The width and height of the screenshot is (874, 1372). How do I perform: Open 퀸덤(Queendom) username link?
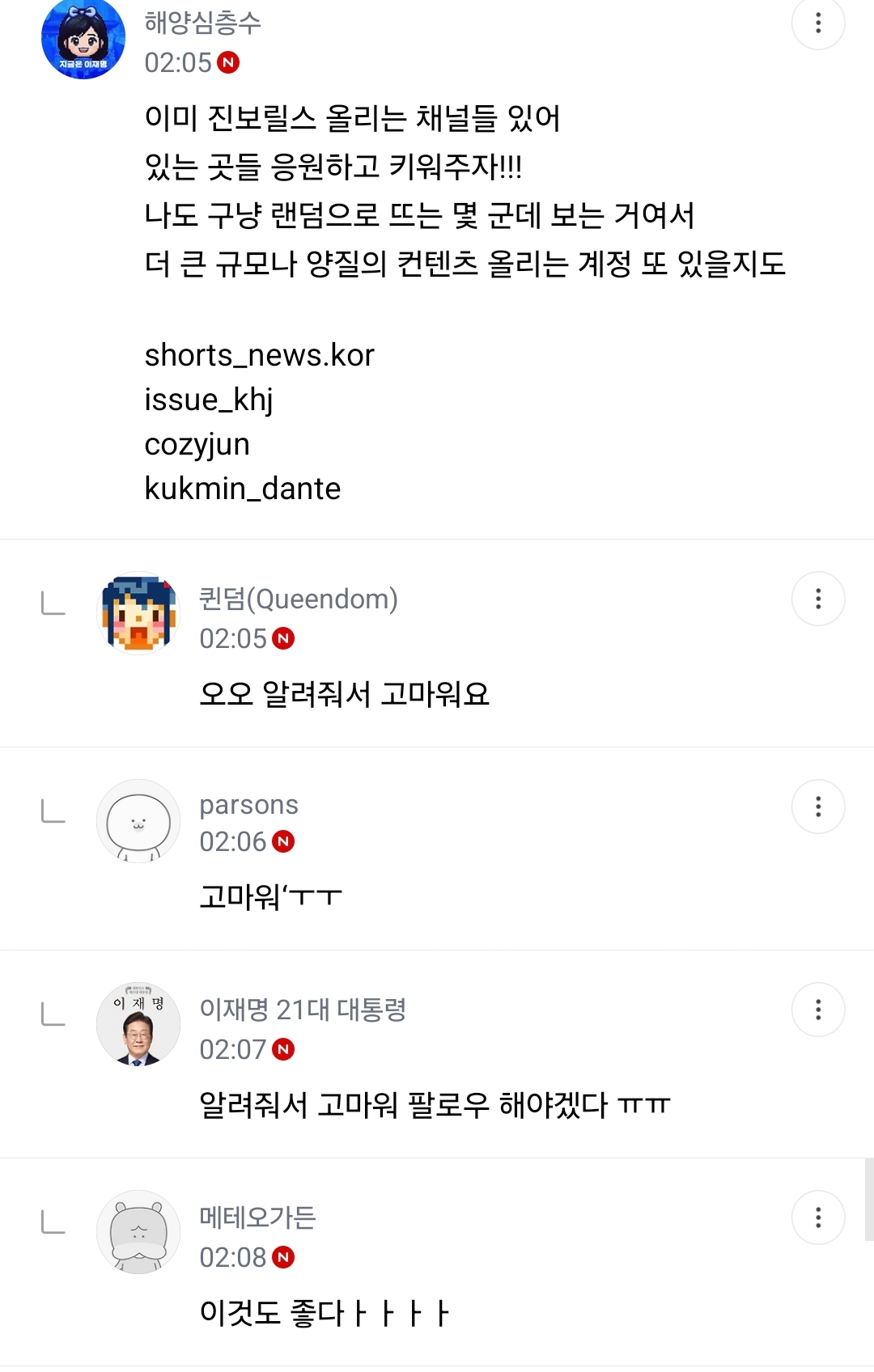coord(299,599)
